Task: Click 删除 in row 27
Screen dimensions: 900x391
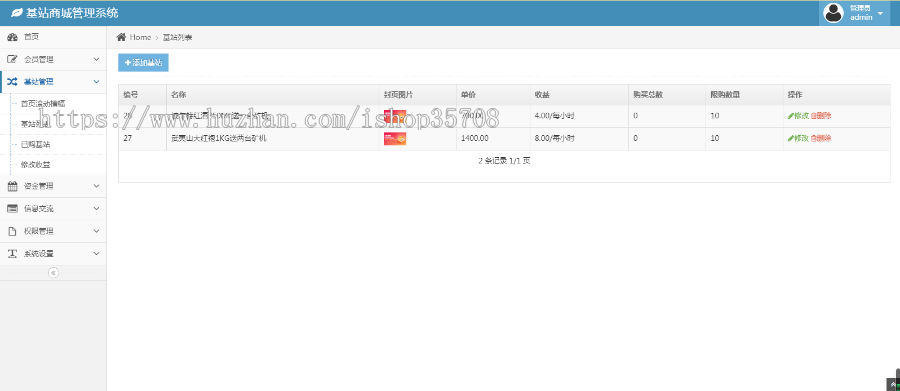Action: pyautogui.click(x=821, y=138)
